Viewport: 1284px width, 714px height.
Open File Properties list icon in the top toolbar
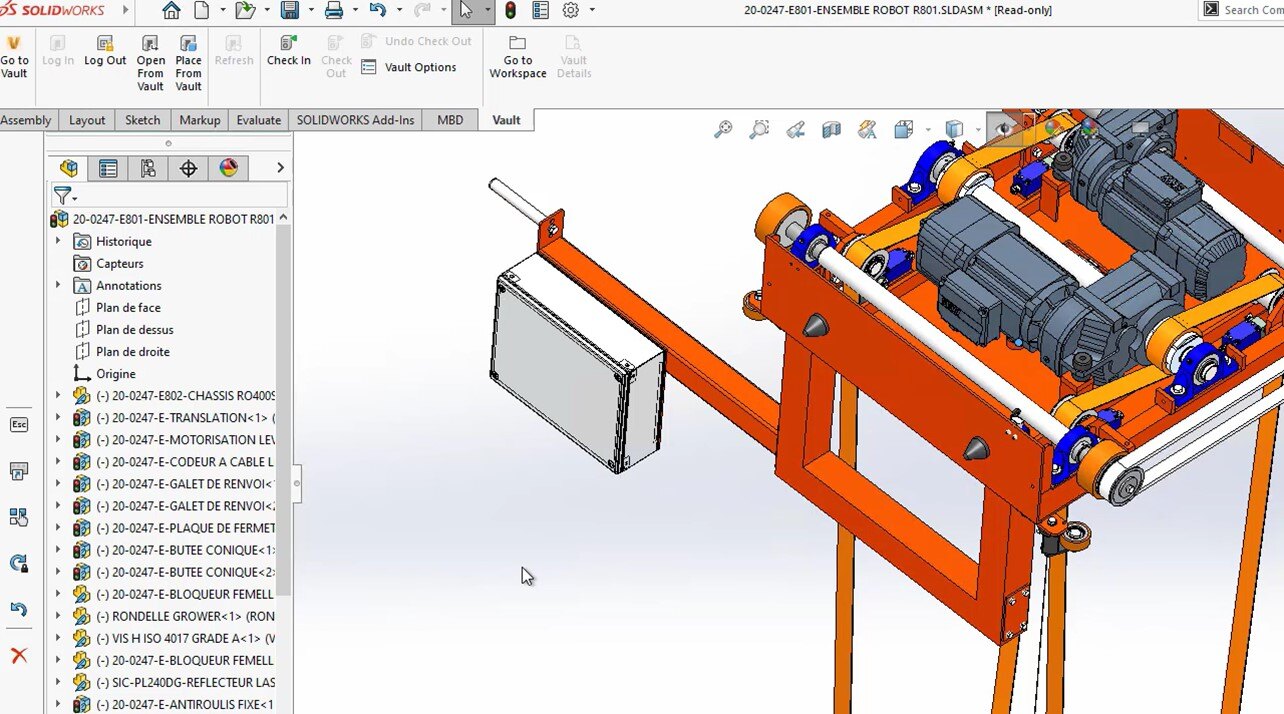pos(540,11)
